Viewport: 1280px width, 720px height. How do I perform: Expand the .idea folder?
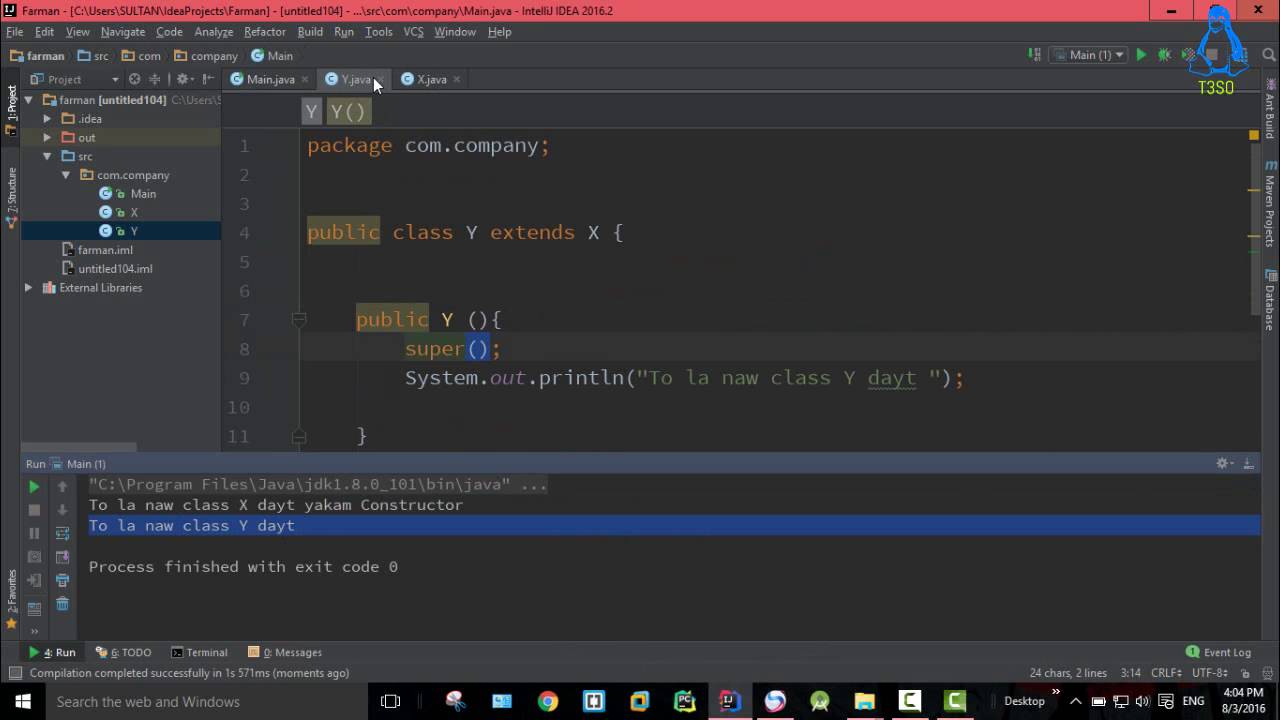[x=46, y=119]
